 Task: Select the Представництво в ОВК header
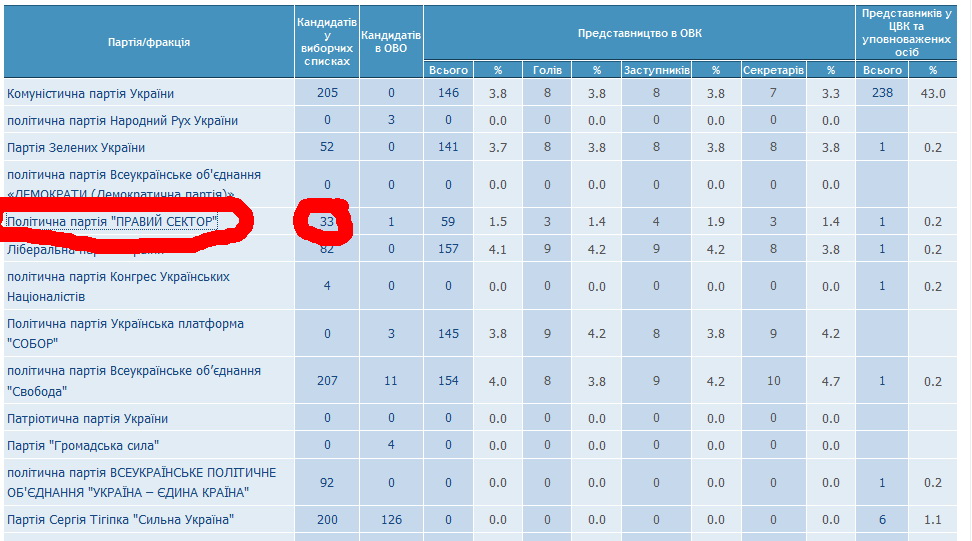point(639,32)
